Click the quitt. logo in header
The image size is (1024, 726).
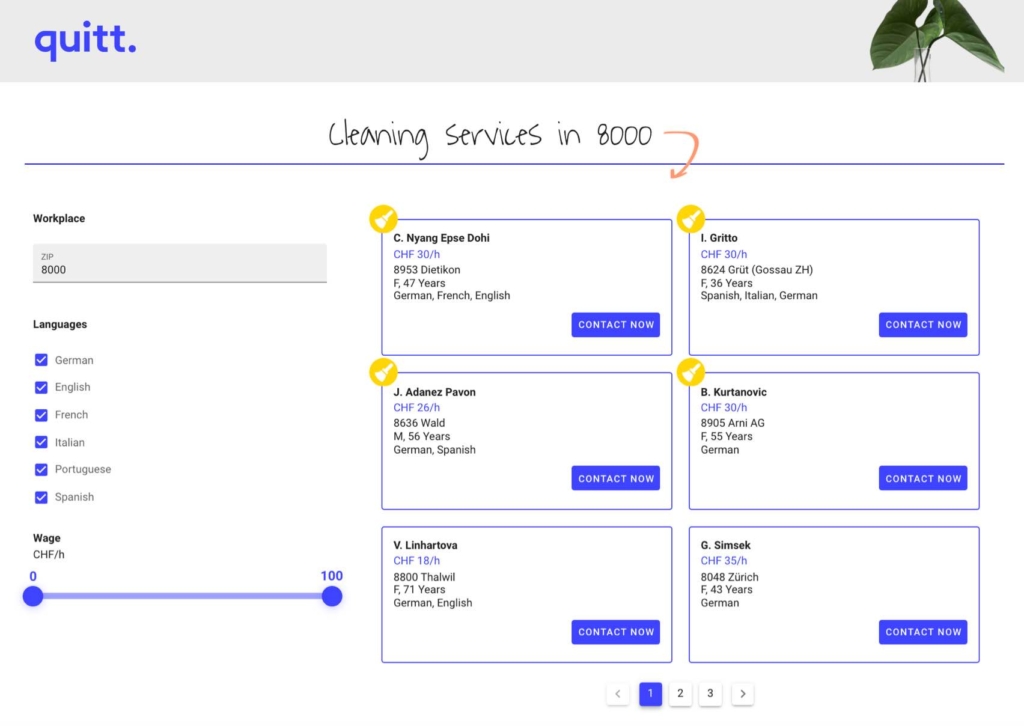85,42
